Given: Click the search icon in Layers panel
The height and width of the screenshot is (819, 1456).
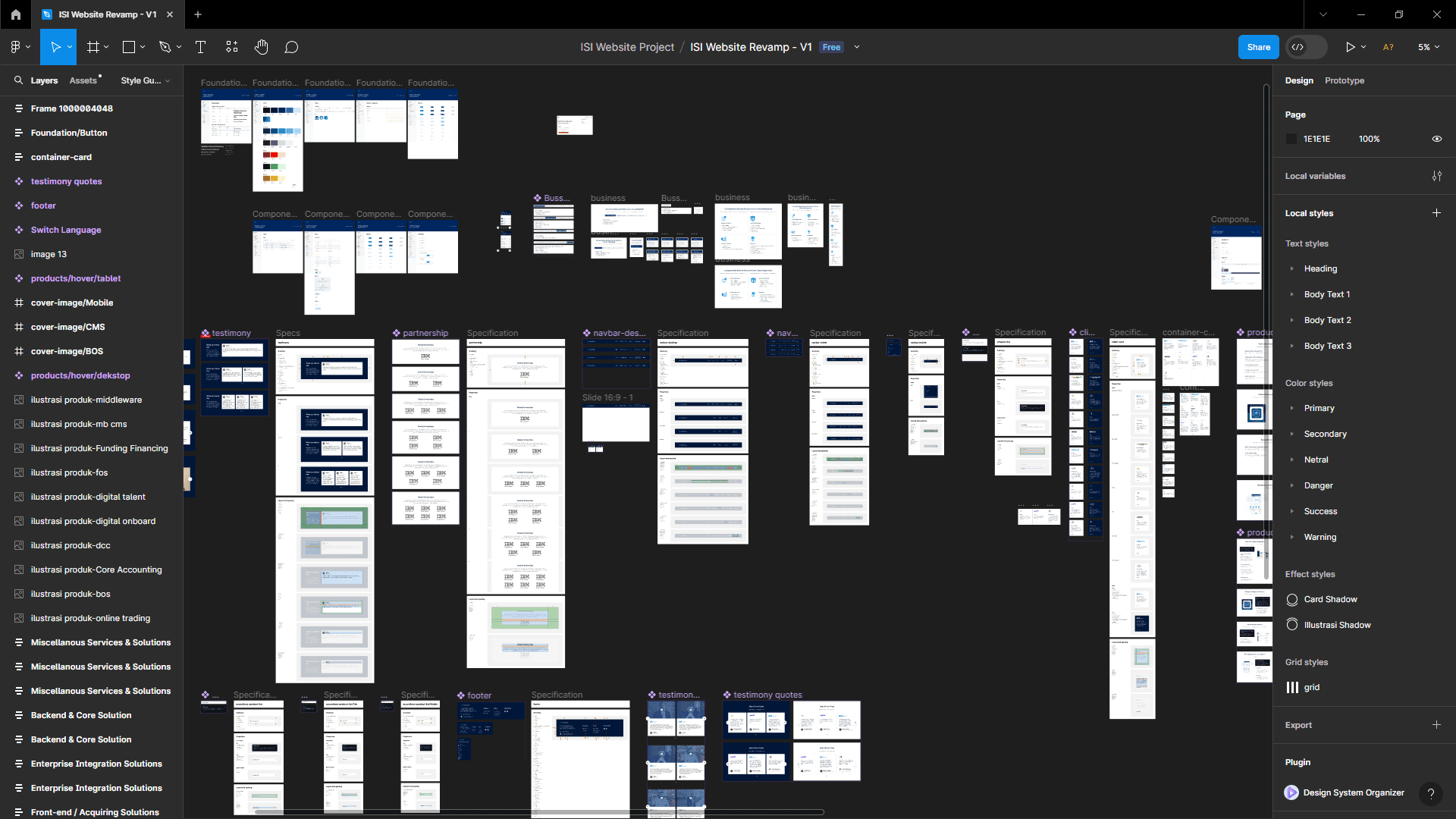Looking at the screenshot, I should click(x=18, y=80).
